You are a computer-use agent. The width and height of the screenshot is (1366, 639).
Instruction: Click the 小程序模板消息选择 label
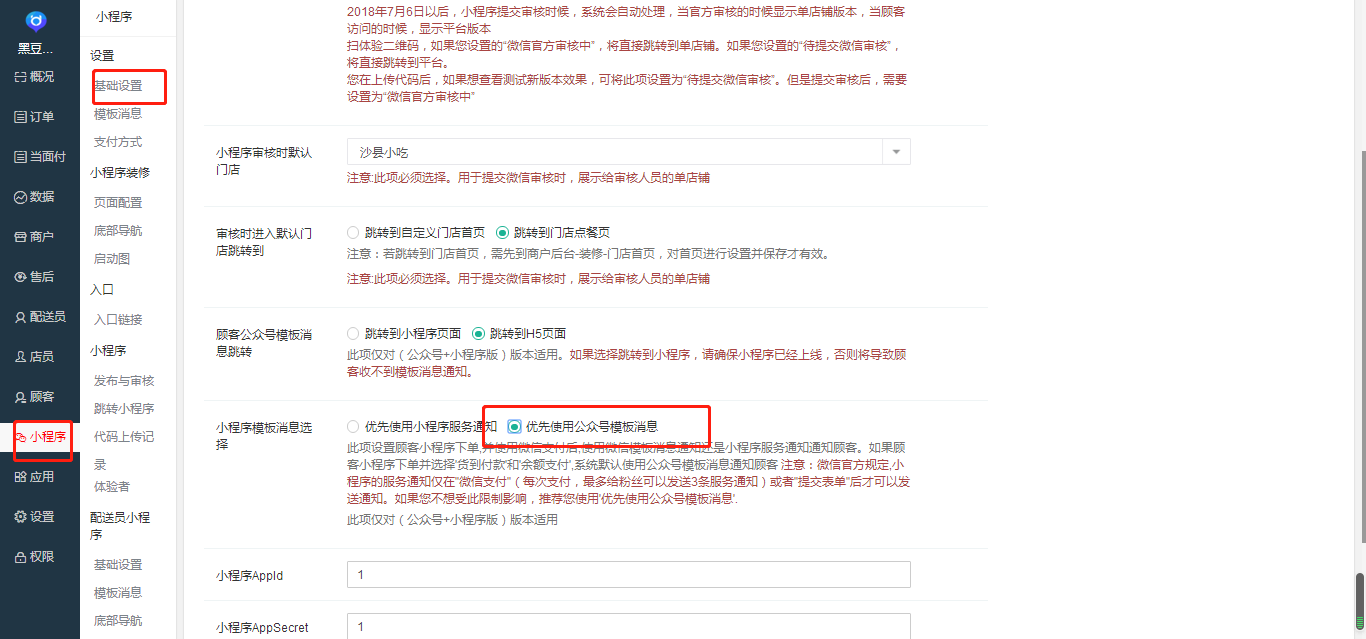coord(264,435)
